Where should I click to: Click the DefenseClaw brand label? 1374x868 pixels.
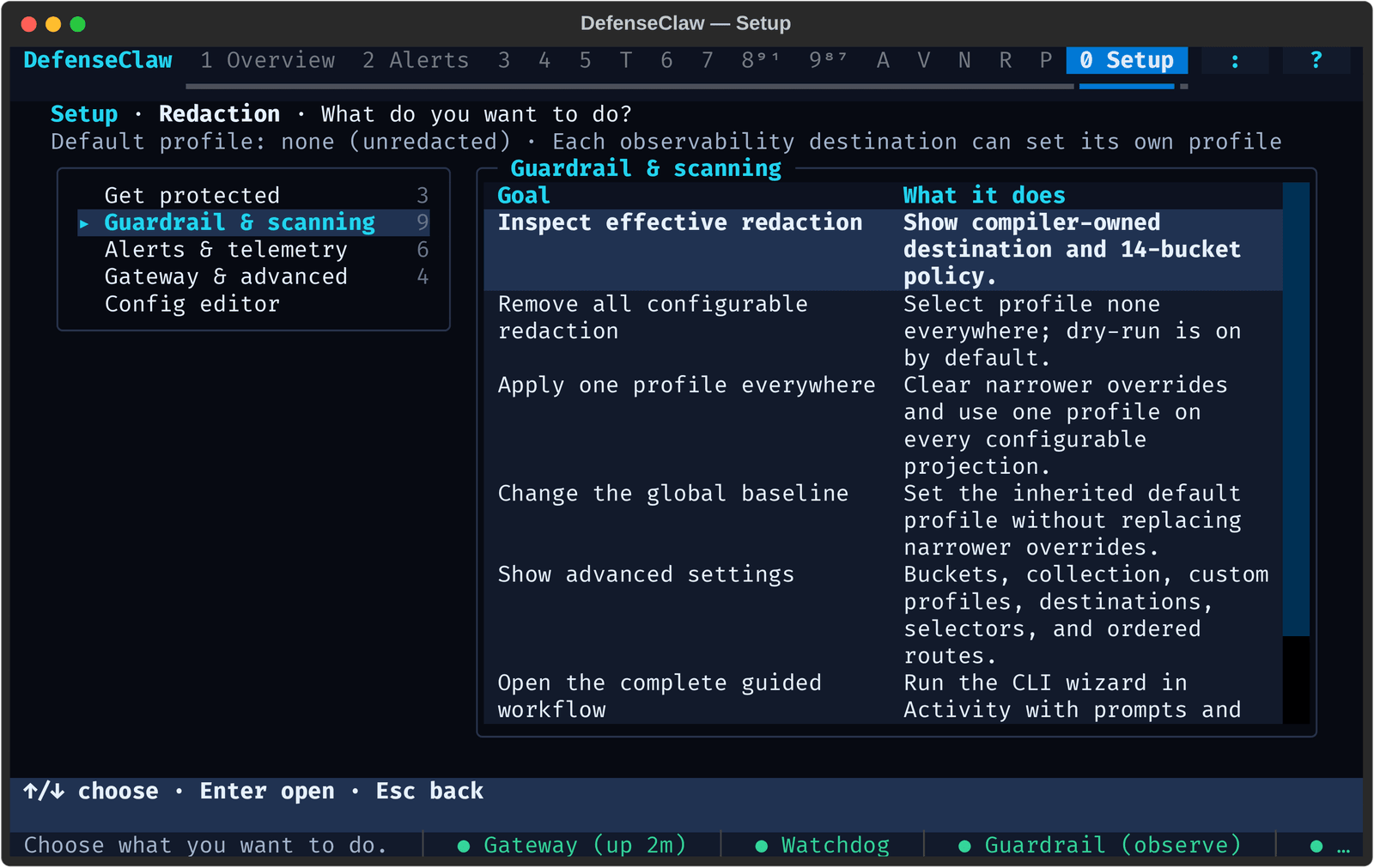tap(98, 60)
